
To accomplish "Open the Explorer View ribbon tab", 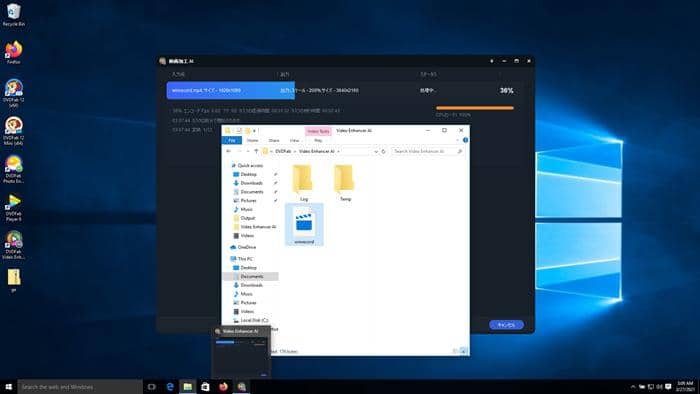I will (294, 141).
